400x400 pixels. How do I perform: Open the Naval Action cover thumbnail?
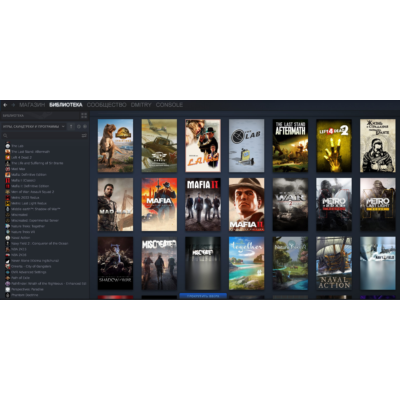334,263
